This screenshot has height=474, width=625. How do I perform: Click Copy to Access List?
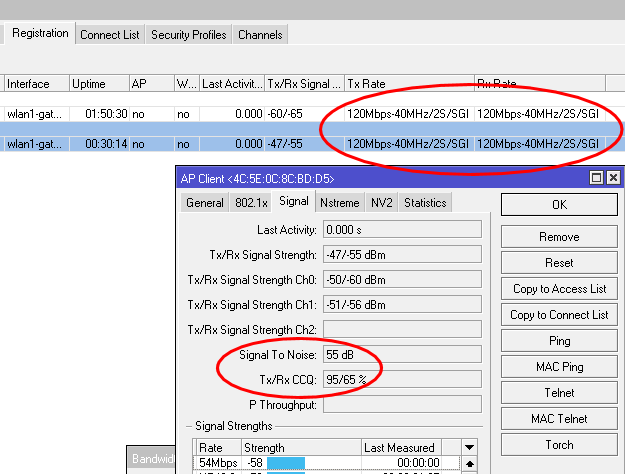(559, 289)
